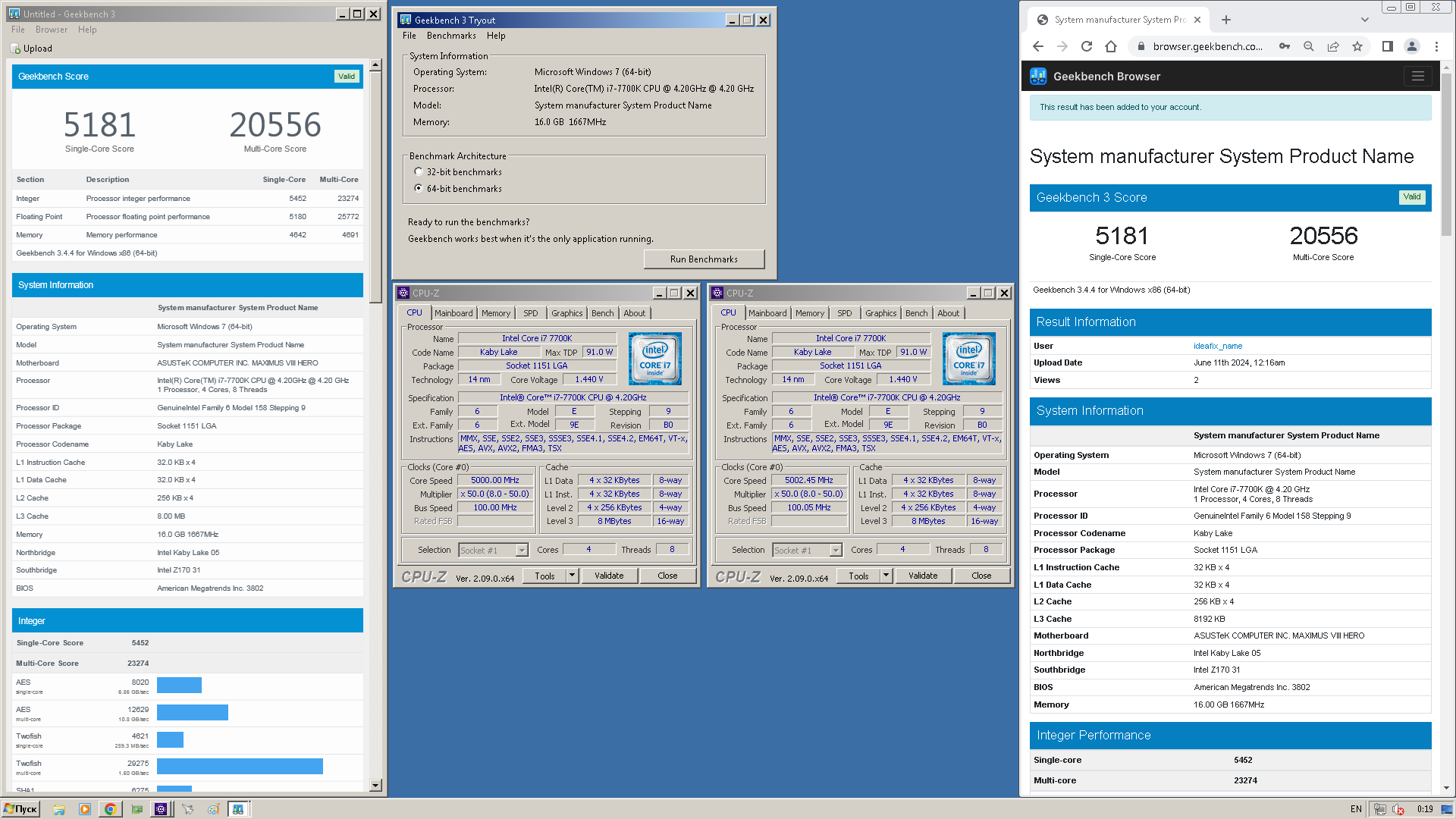Open Help menu in Geekbench 3 Tryout
The height and width of the screenshot is (819, 1456).
tap(496, 36)
